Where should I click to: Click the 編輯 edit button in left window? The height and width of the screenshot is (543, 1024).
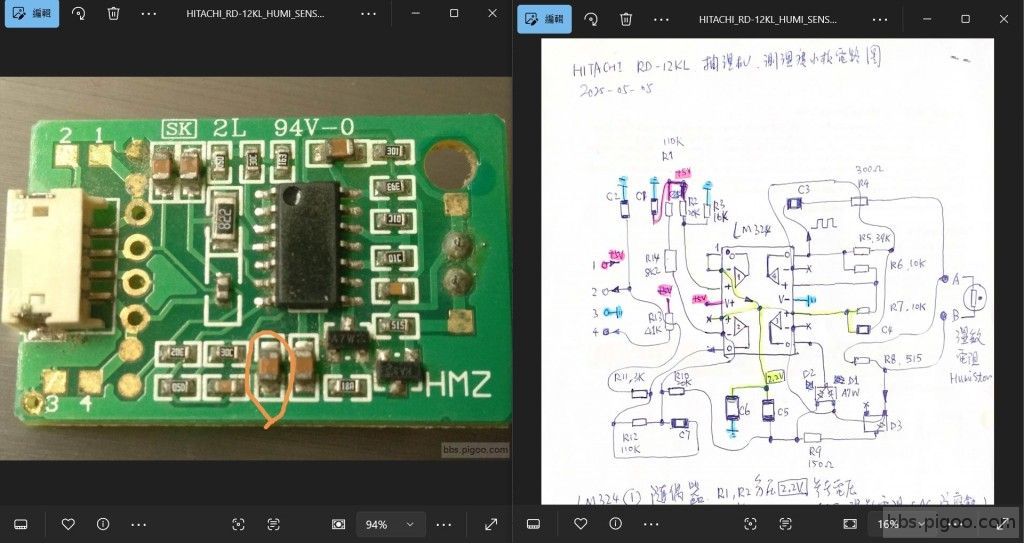(x=31, y=14)
